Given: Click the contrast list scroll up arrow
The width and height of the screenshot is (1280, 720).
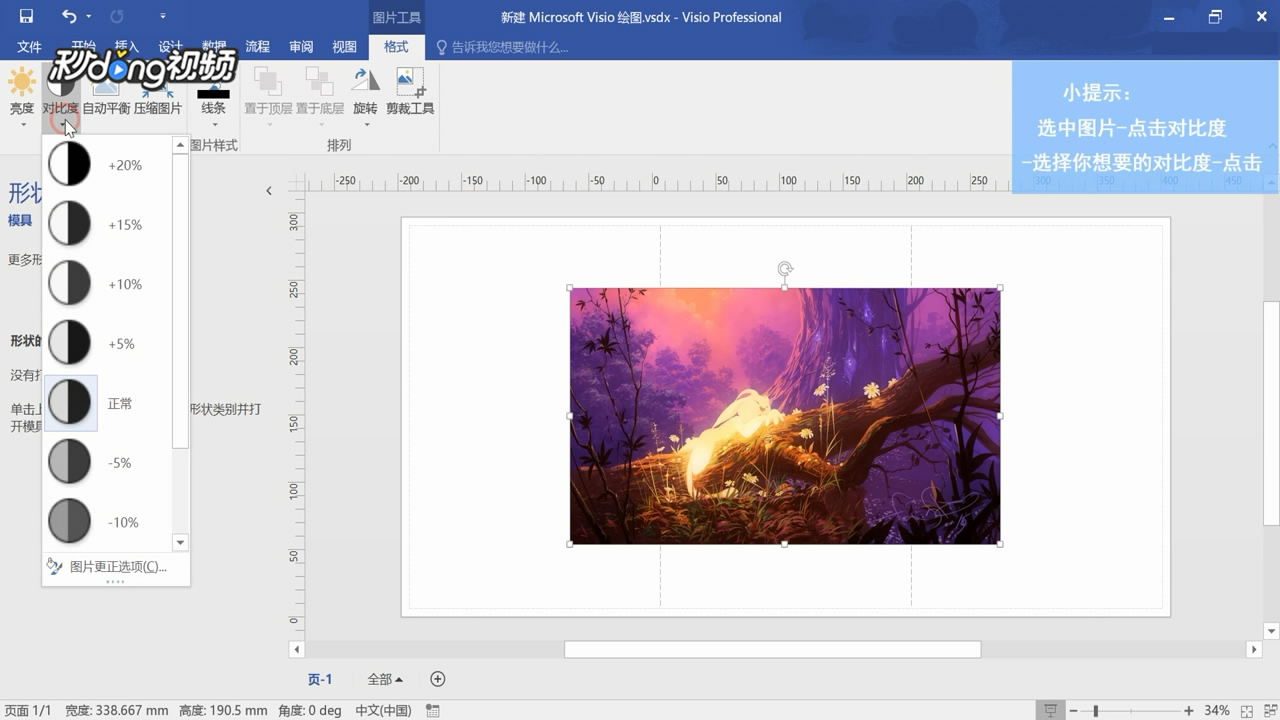Looking at the screenshot, I should pos(180,145).
